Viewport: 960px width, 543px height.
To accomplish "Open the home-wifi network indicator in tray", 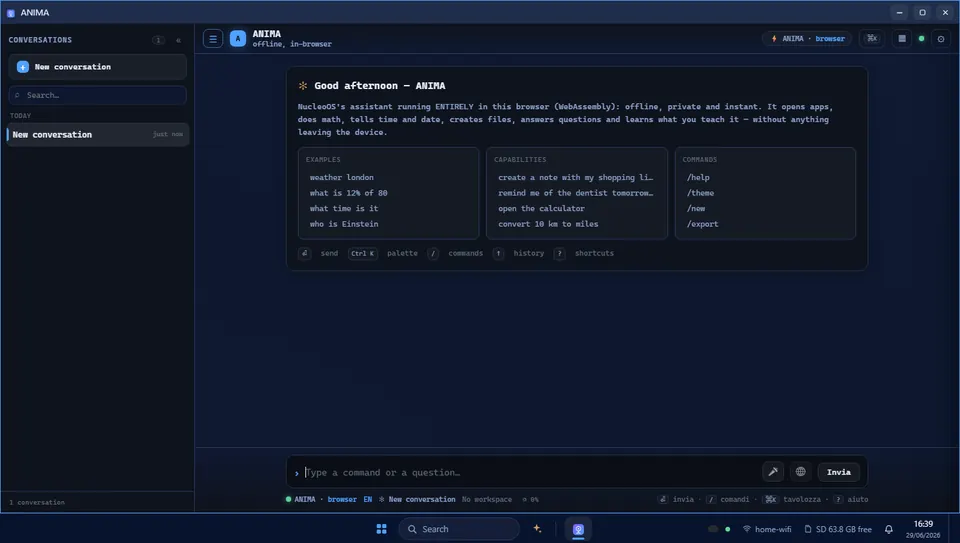I will 767,530.
